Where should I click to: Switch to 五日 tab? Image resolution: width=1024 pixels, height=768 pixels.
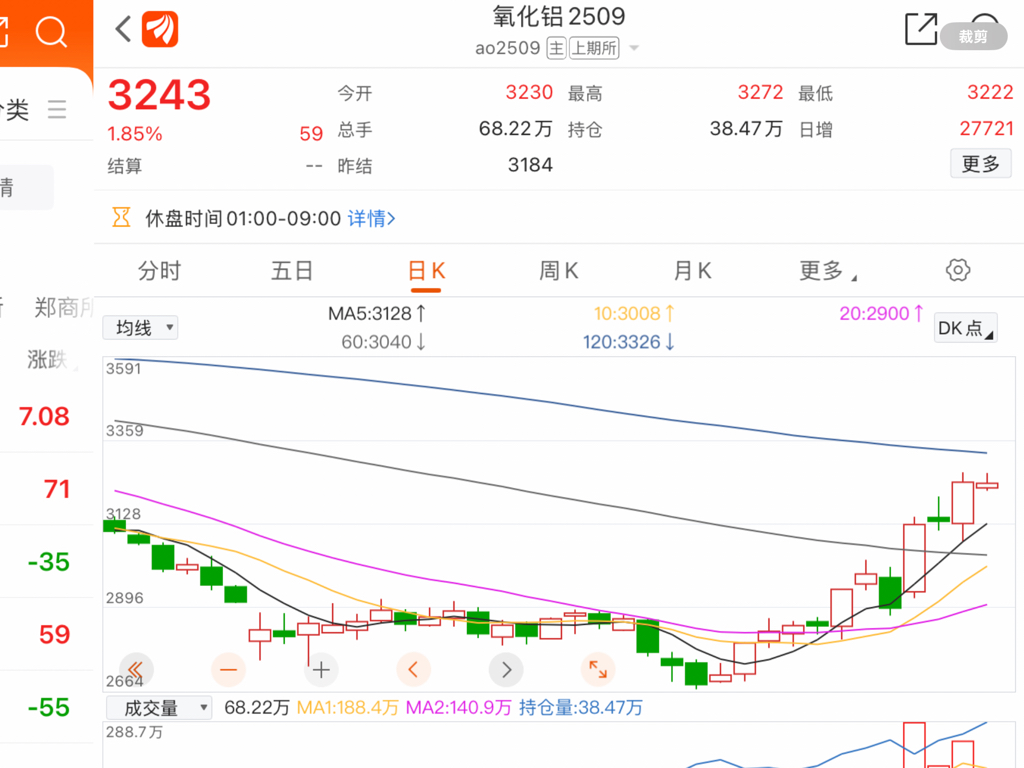point(292,270)
